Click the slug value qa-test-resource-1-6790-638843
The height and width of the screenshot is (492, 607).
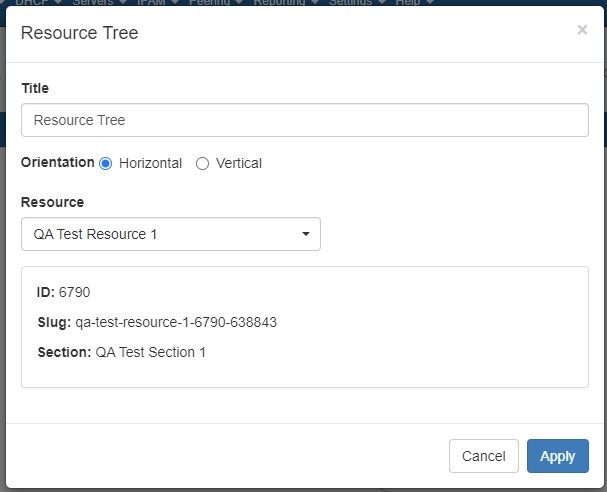pyautogui.click(x=176, y=322)
